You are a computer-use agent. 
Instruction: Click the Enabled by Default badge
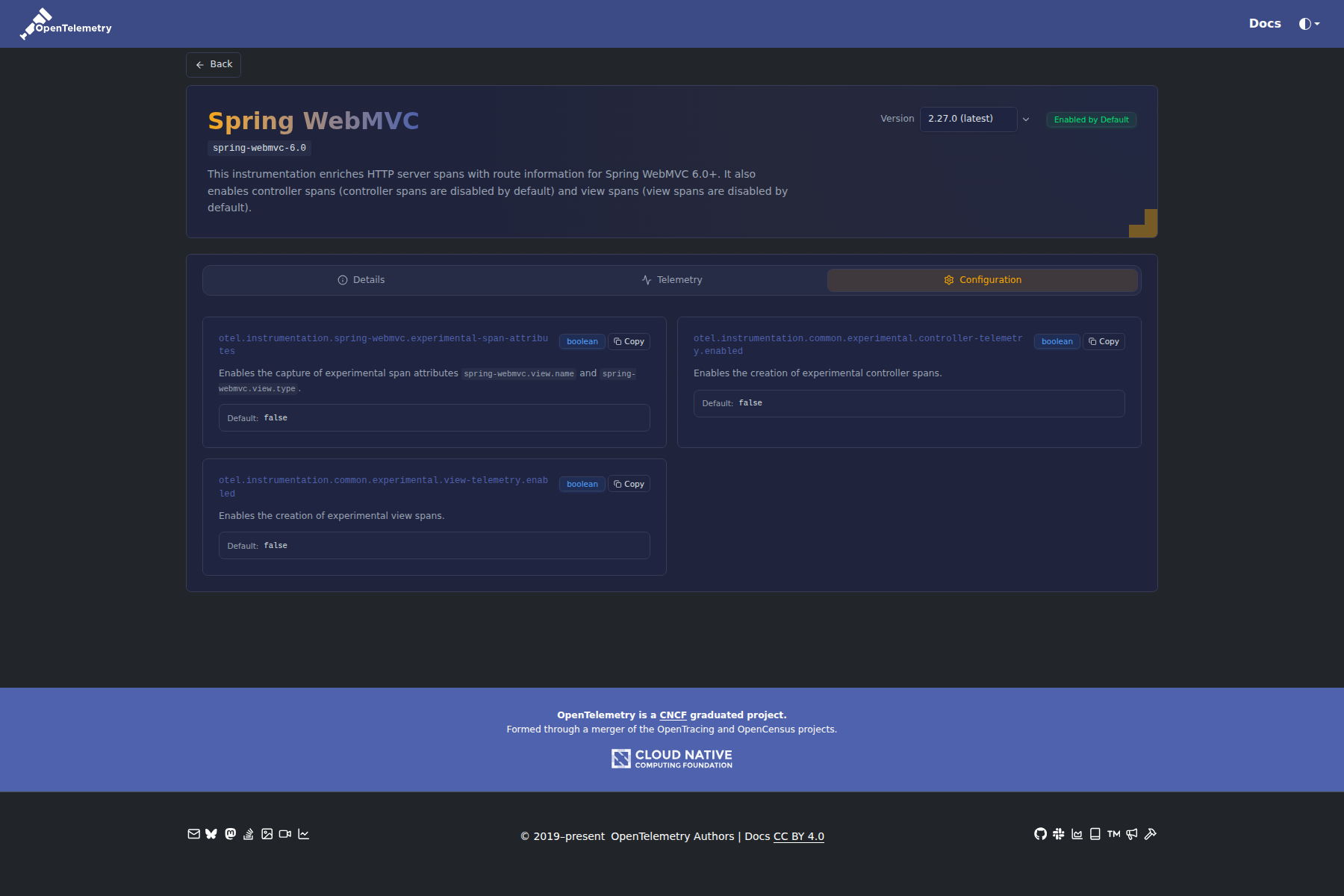point(1091,119)
